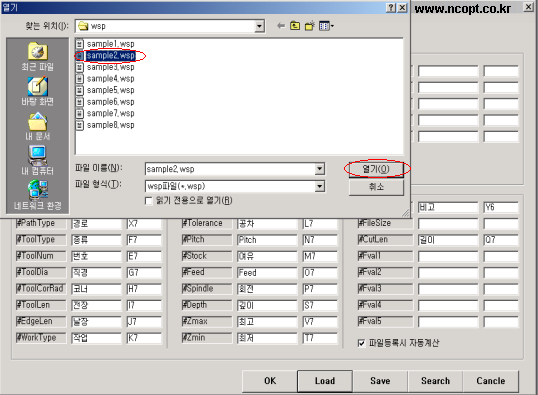This screenshot has width=538, height=395.
Task: Click the #ToolNum cell field E7
Action: 144,256
